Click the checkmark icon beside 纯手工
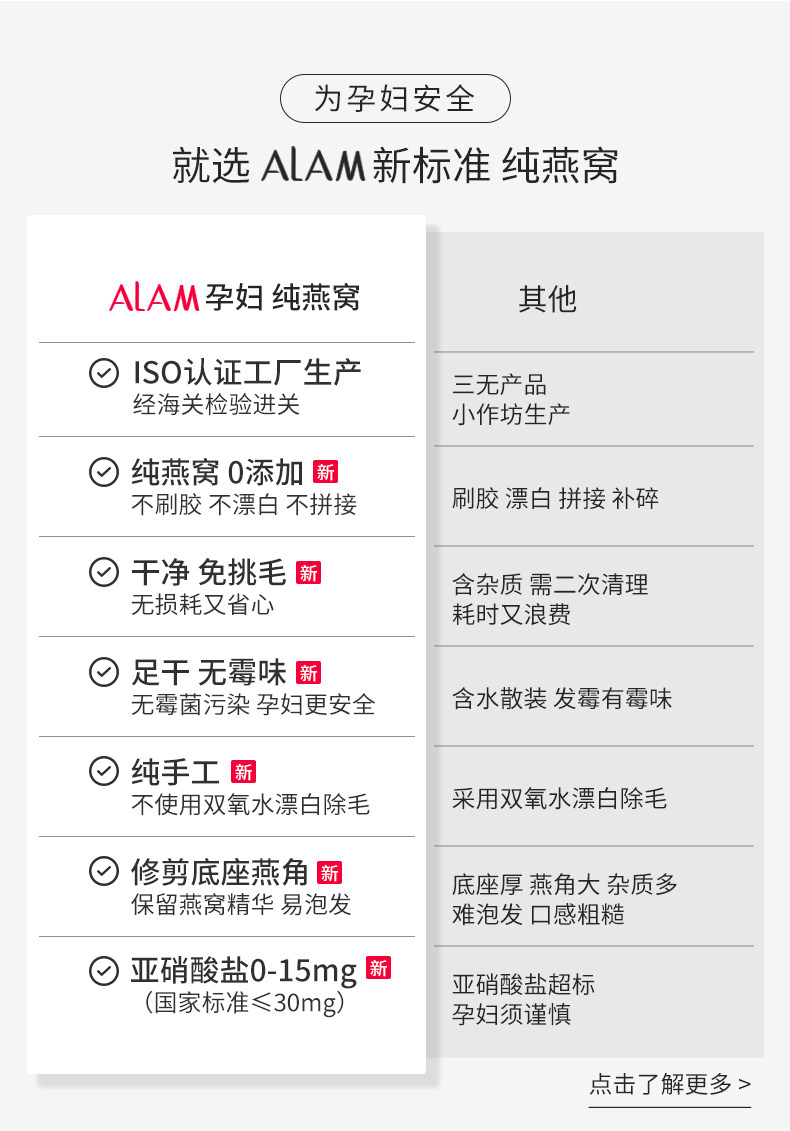This screenshot has width=790, height=1131. pos(104,771)
